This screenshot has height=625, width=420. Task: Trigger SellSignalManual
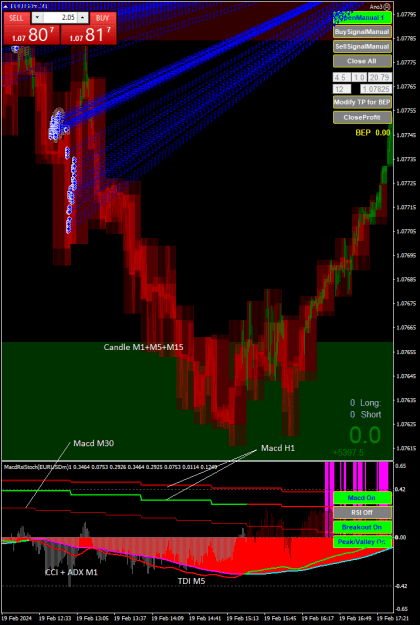(x=362, y=47)
